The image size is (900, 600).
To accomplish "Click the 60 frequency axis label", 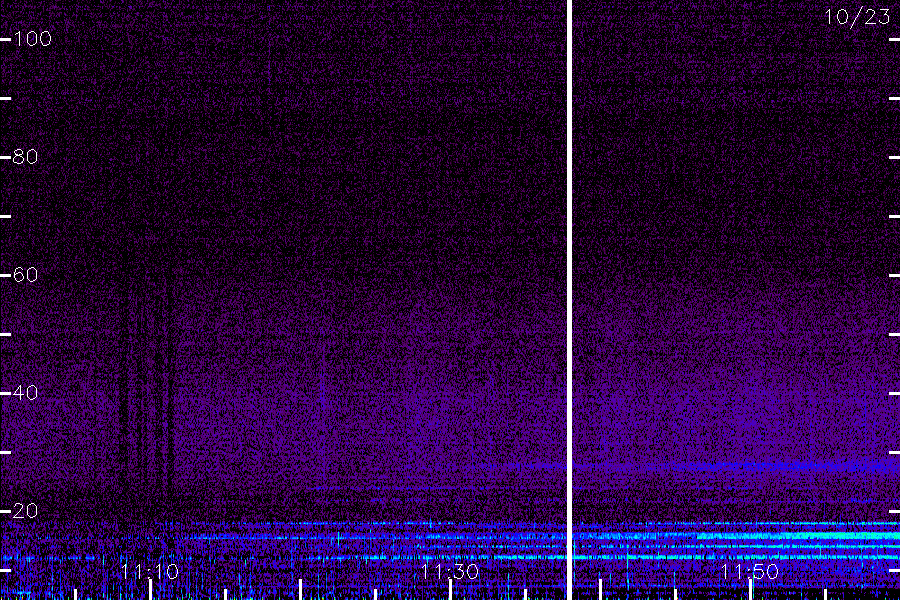I will pos(25,274).
